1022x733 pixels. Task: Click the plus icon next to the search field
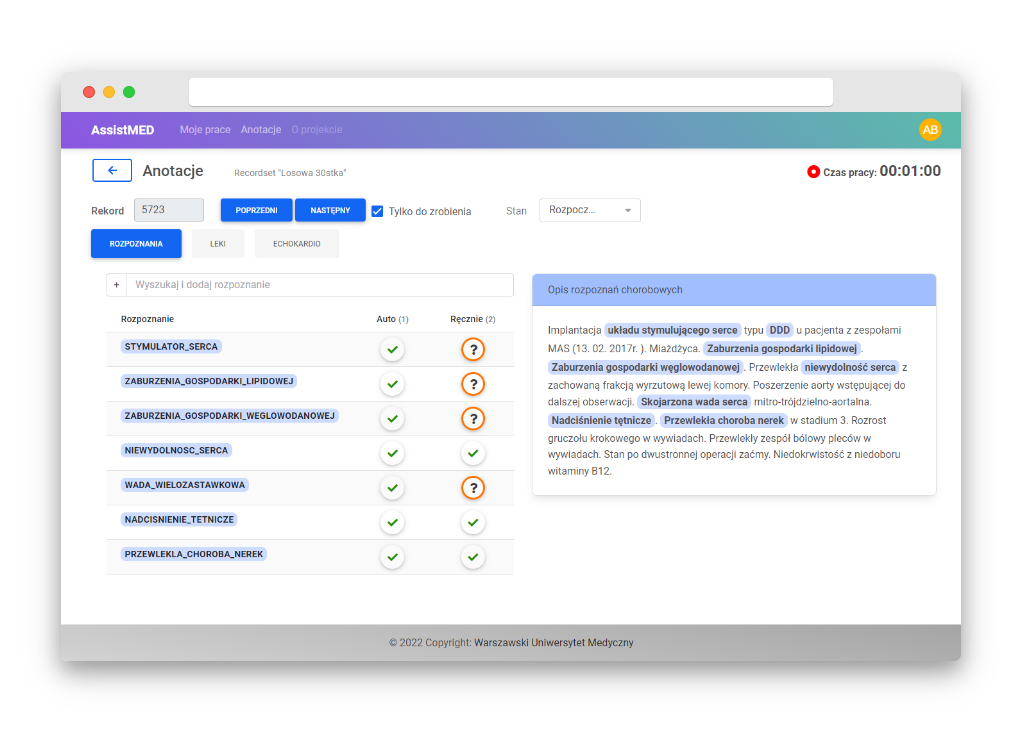[x=116, y=285]
